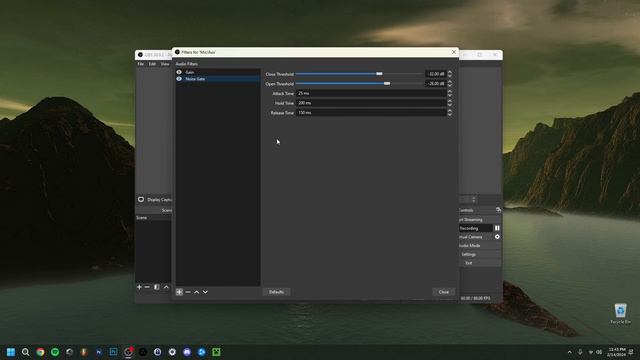
Task: Click the Release Time input field
Action: click(x=371, y=113)
